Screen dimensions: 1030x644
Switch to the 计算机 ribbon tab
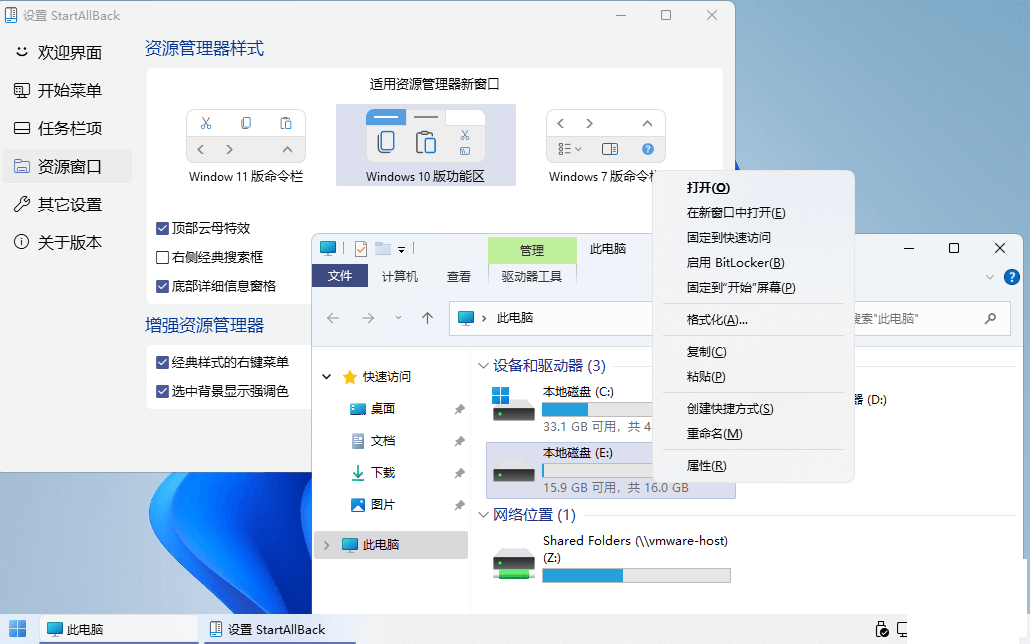click(x=399, y=276)
